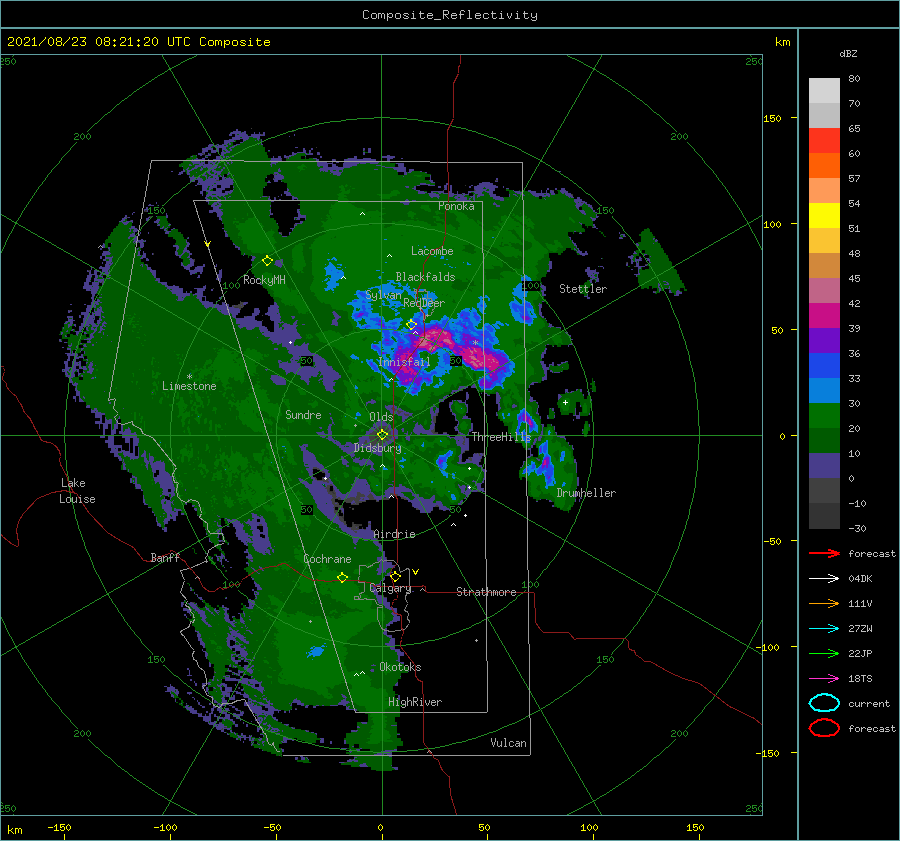The image size is (900, 841).
Task: Click the Limestone label
Action: pyautogui.click(x=189, y=386)
